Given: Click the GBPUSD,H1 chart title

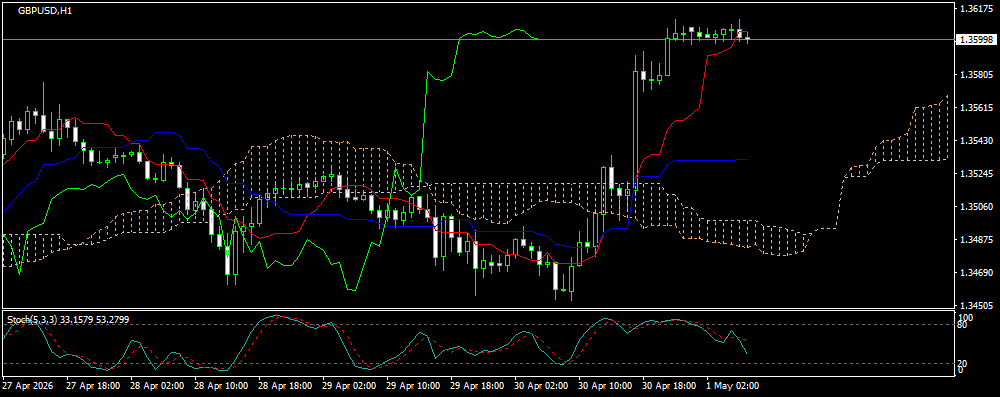Looking at the screenshot, I should pos(45,11).
